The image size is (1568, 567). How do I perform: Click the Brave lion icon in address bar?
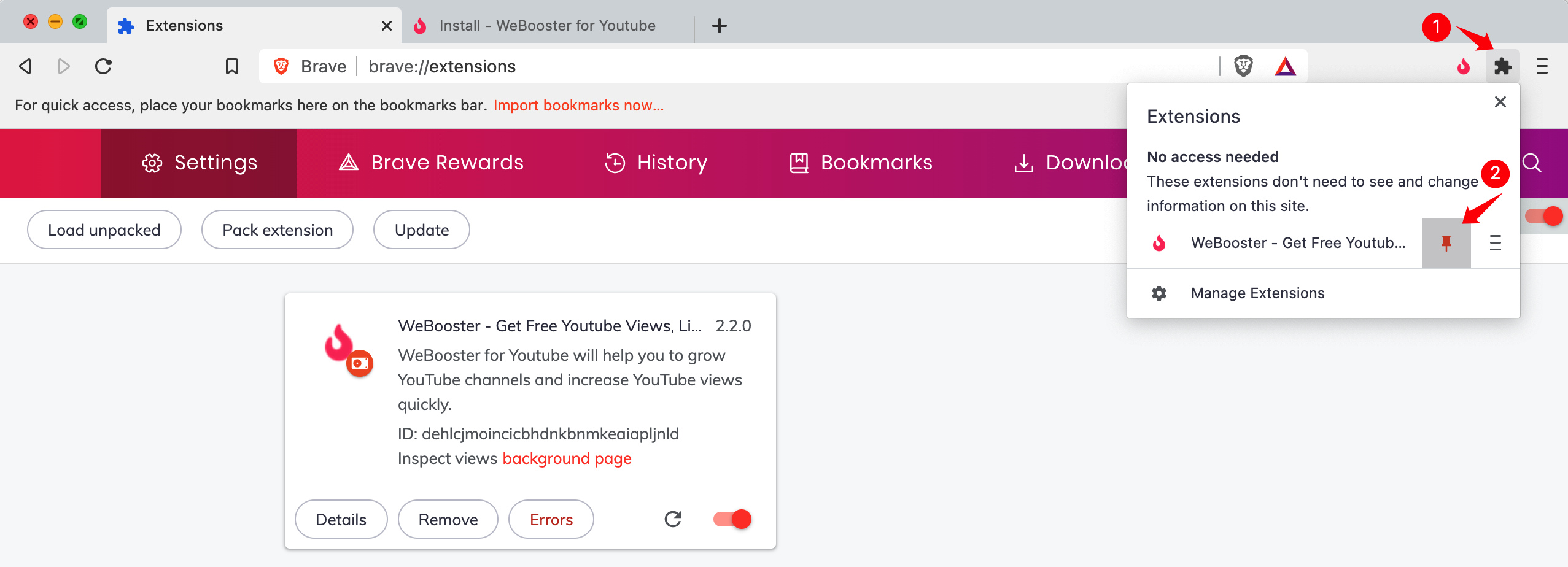pyautogui.click(x=281, y=66)
